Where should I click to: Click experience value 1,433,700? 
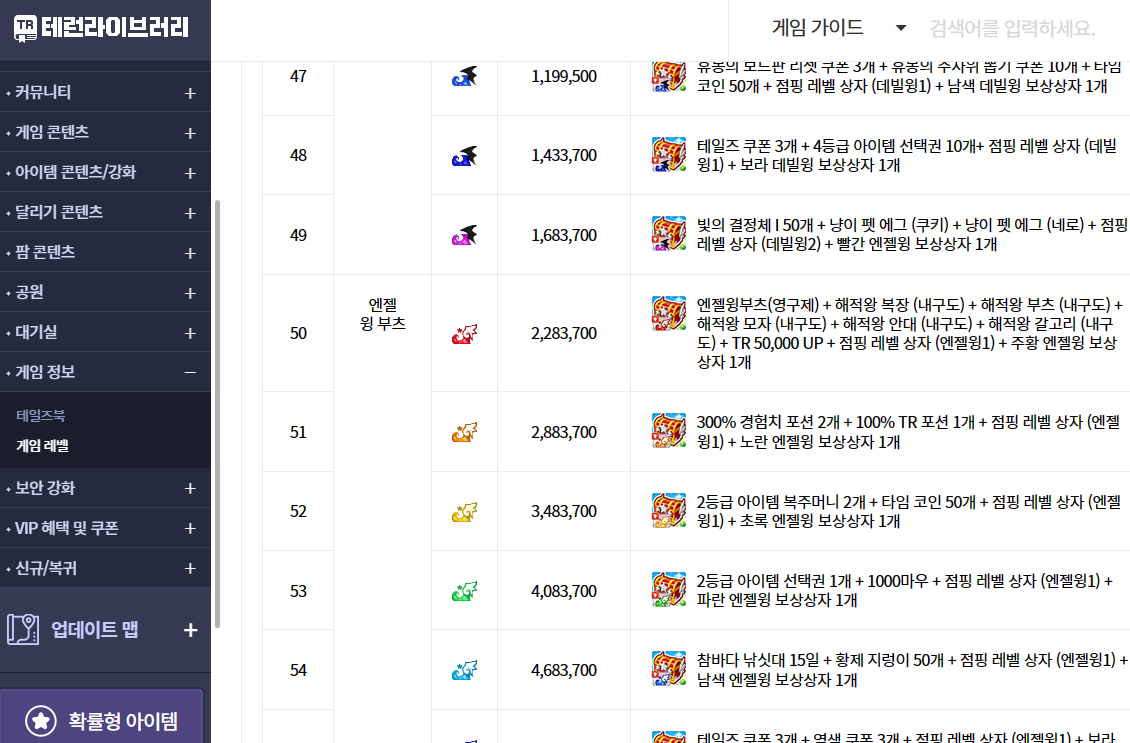tap(564, 156)
